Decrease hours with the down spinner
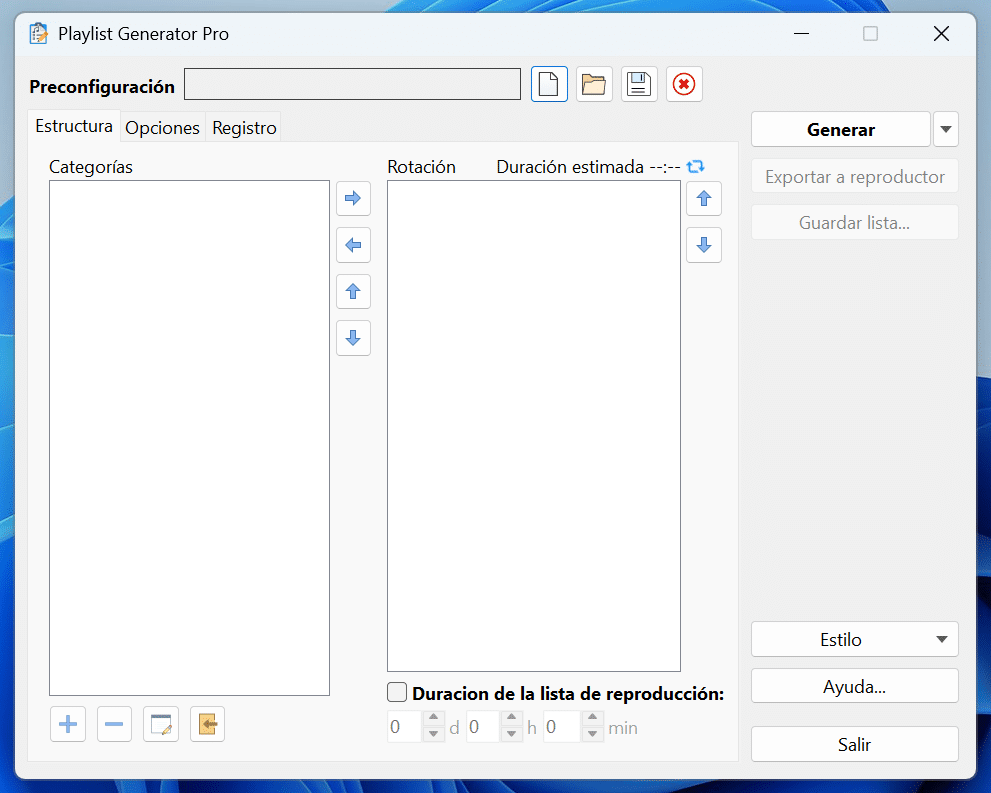 (x=512, y=734)
